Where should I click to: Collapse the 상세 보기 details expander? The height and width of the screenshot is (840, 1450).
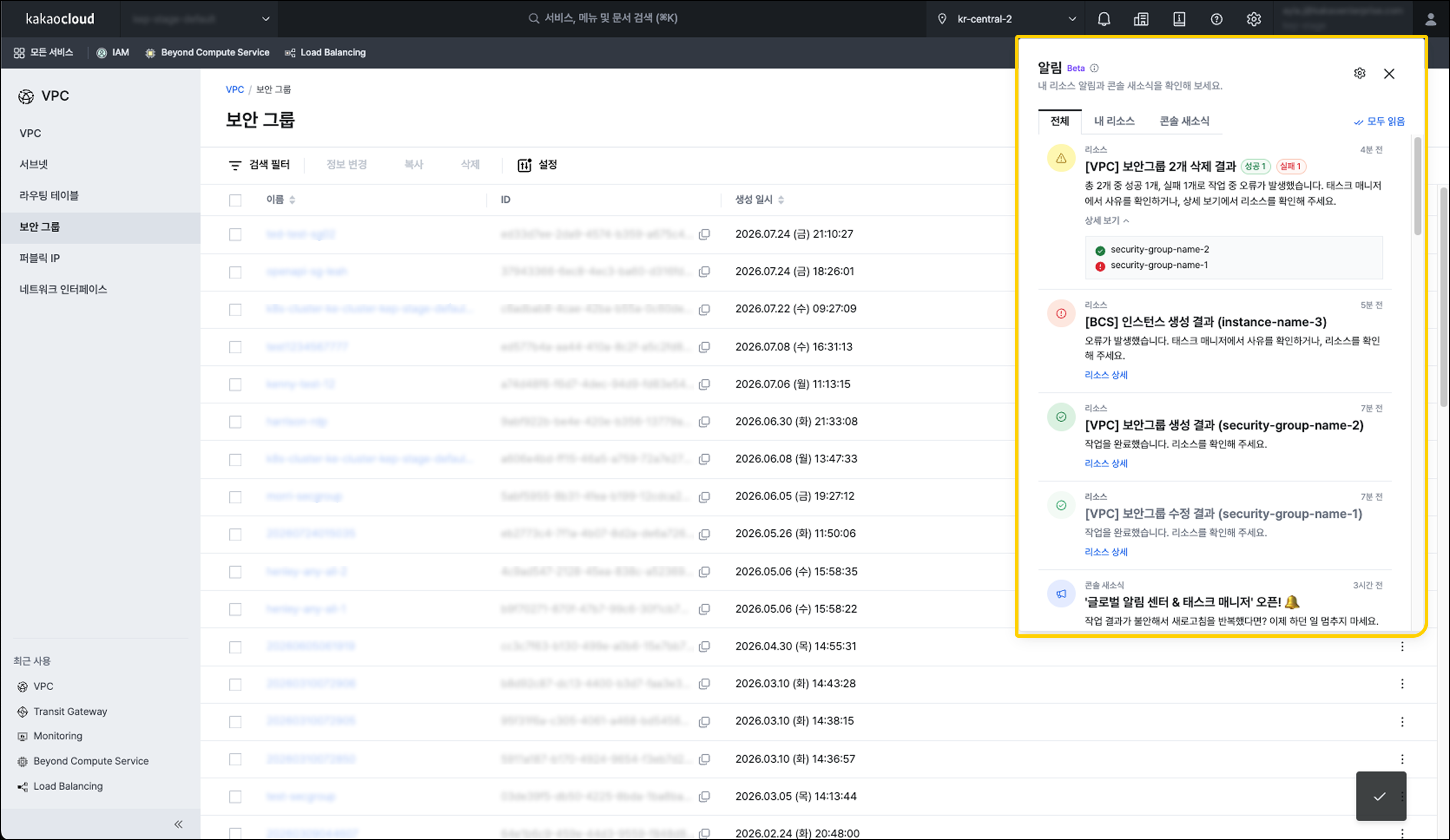coord(1107,220)
